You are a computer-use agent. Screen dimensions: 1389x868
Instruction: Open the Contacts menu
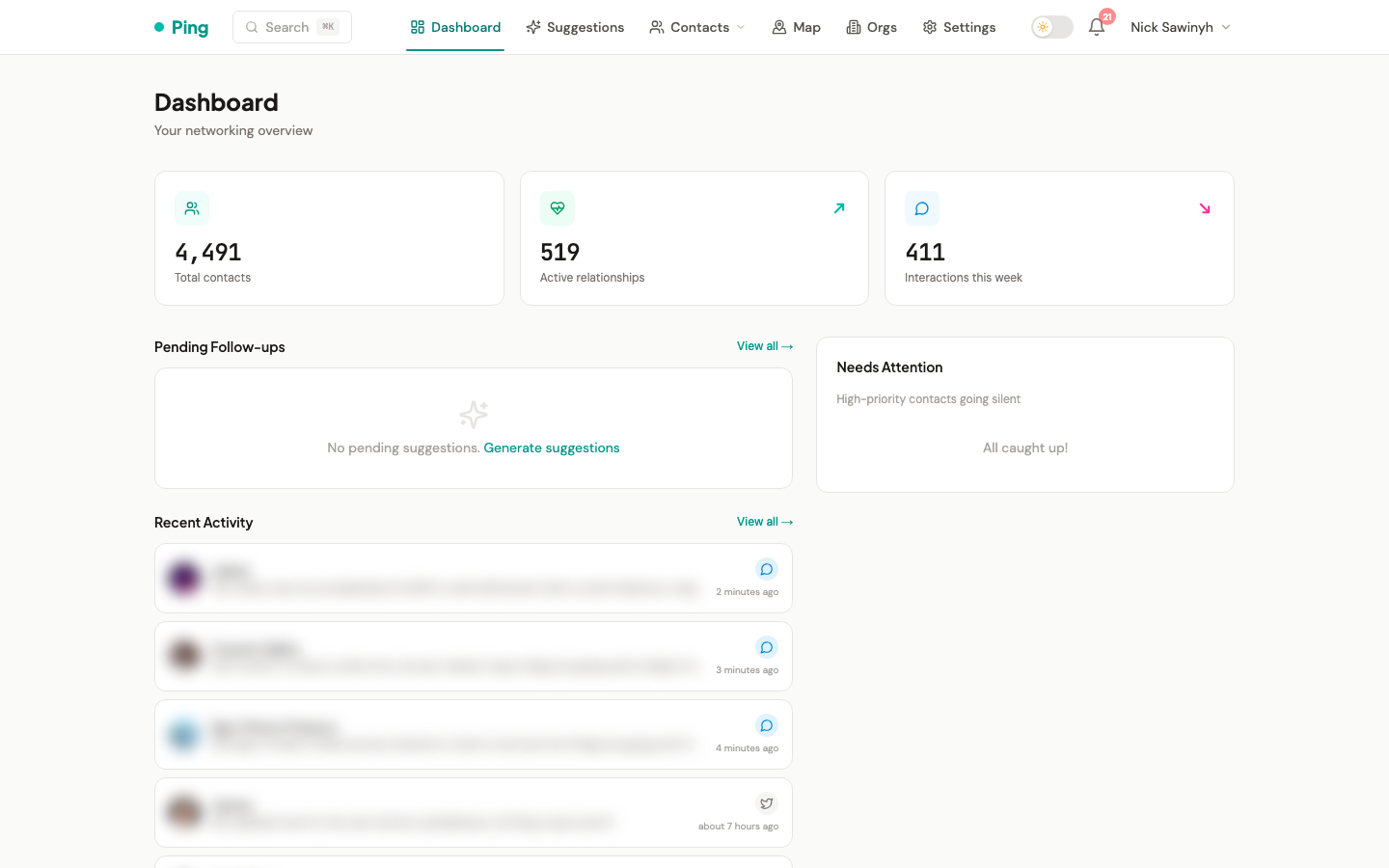coord(697,27)
